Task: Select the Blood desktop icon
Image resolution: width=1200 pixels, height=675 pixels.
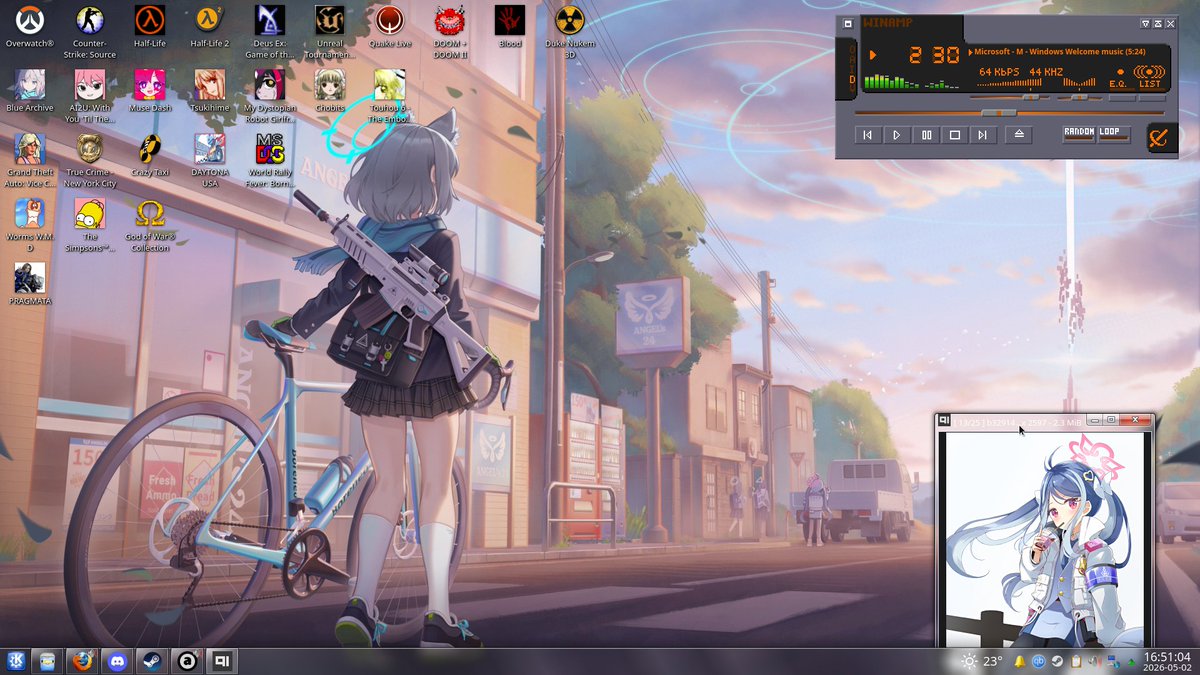Action: click(510, 27)
